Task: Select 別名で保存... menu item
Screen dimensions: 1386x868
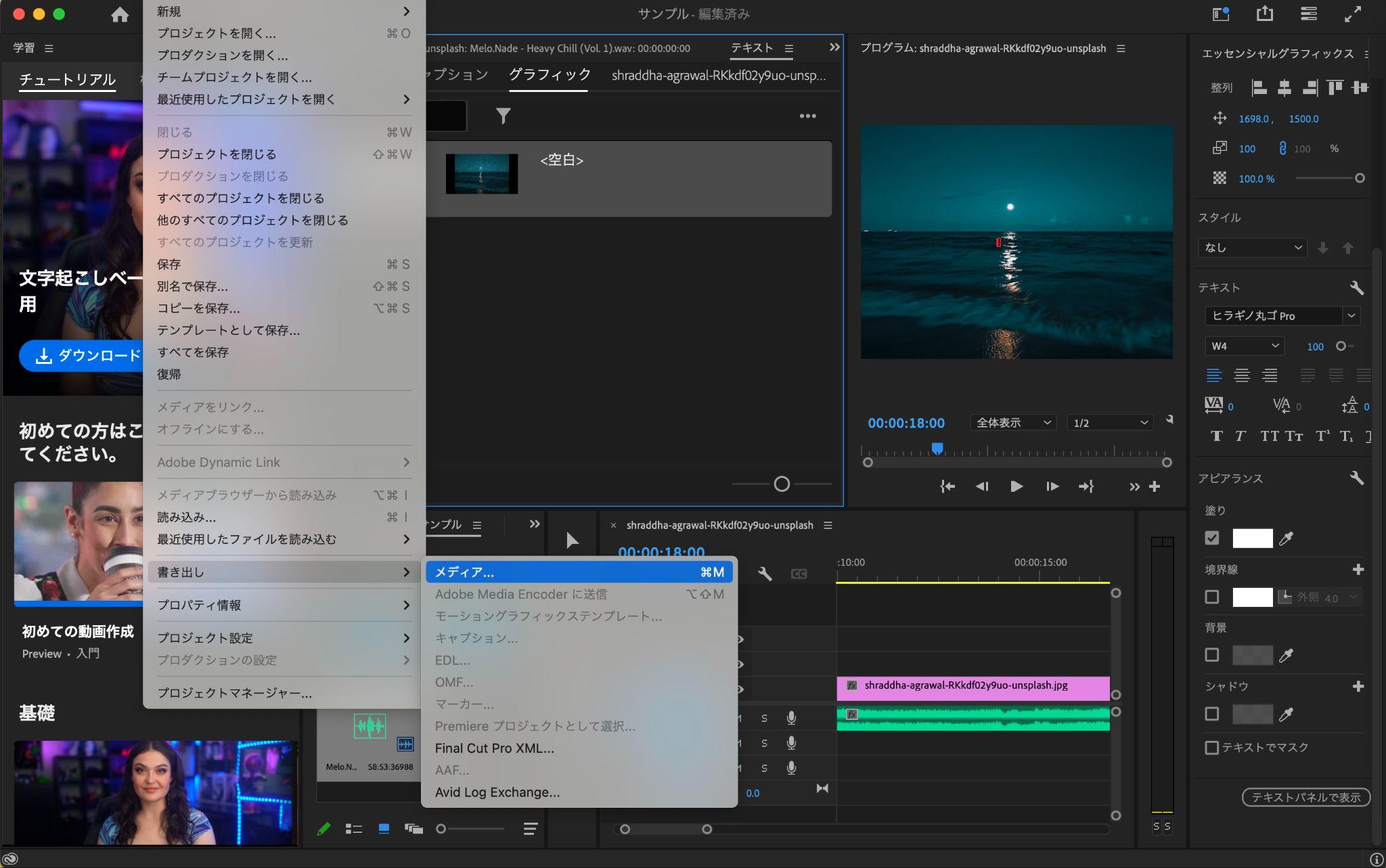Action: click(284, 286)
